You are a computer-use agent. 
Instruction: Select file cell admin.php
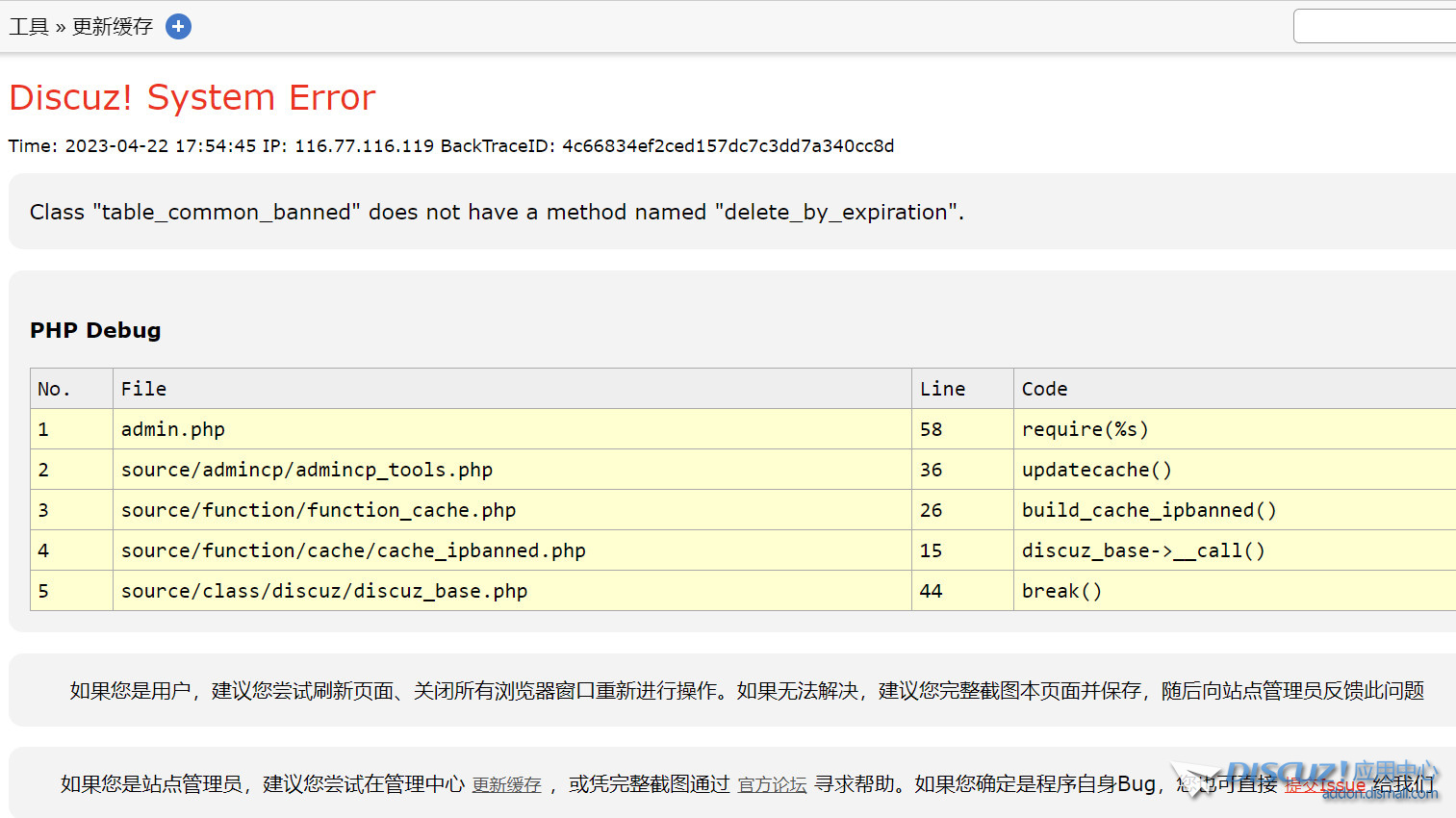click(x=513, y=429)
